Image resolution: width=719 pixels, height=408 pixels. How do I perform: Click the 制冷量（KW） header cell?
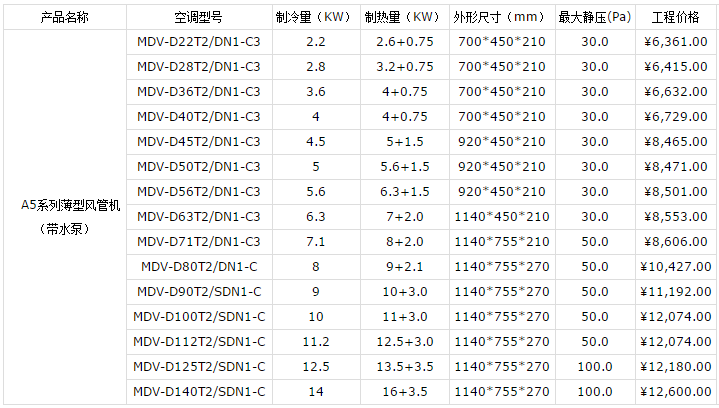[316, 17]
